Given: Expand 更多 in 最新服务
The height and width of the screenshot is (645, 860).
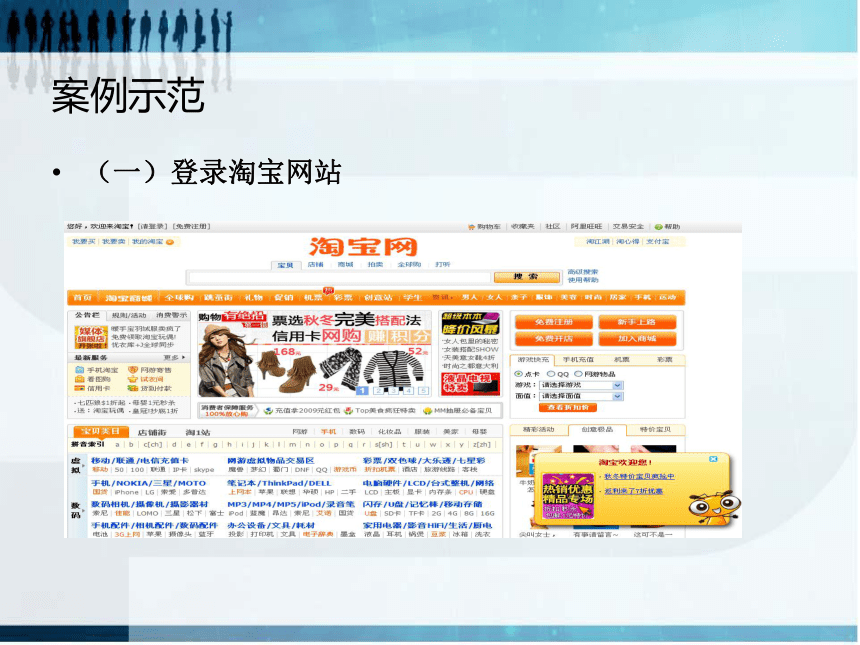Looking at the screenshot, I should point(174,358).
